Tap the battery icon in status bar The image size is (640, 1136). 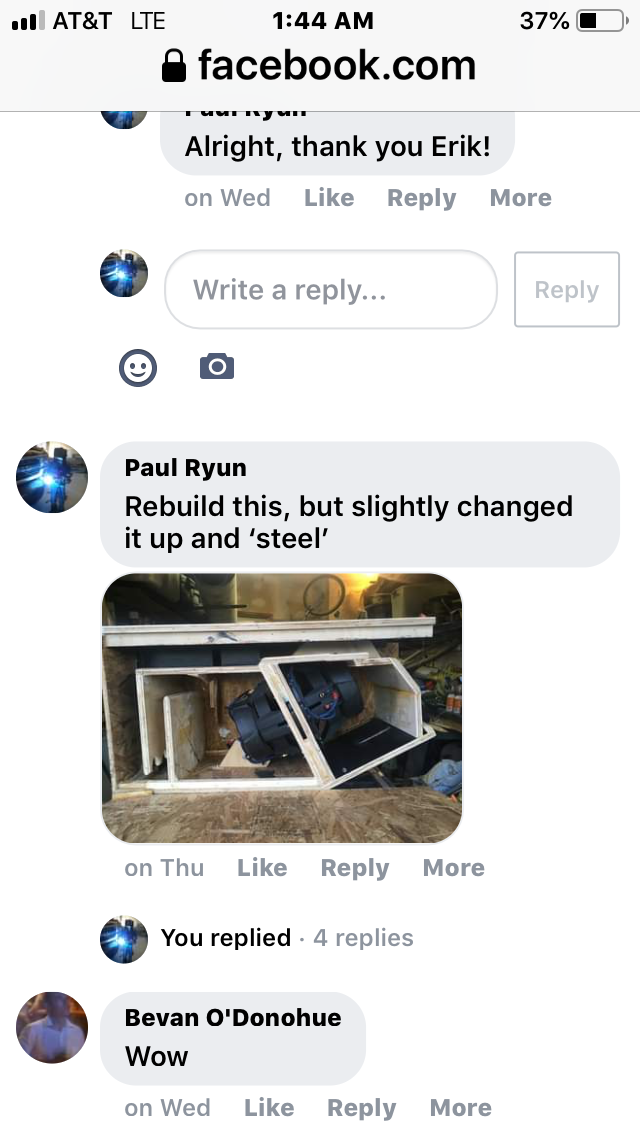point(602,20)
